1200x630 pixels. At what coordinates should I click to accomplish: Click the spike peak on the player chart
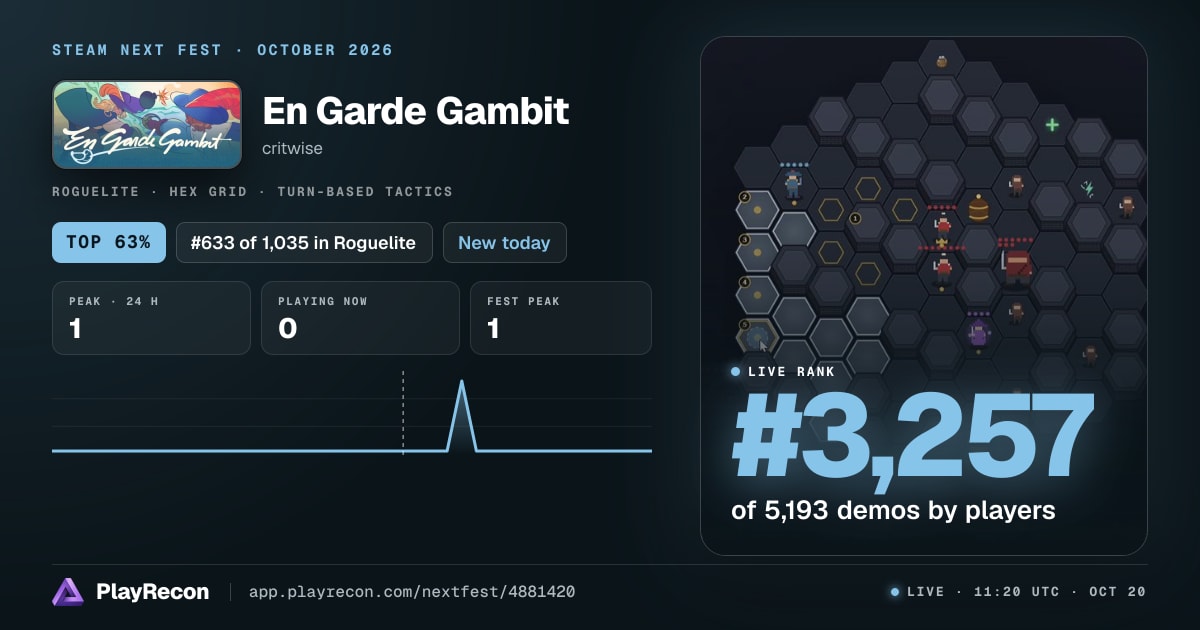click(462, 383)
